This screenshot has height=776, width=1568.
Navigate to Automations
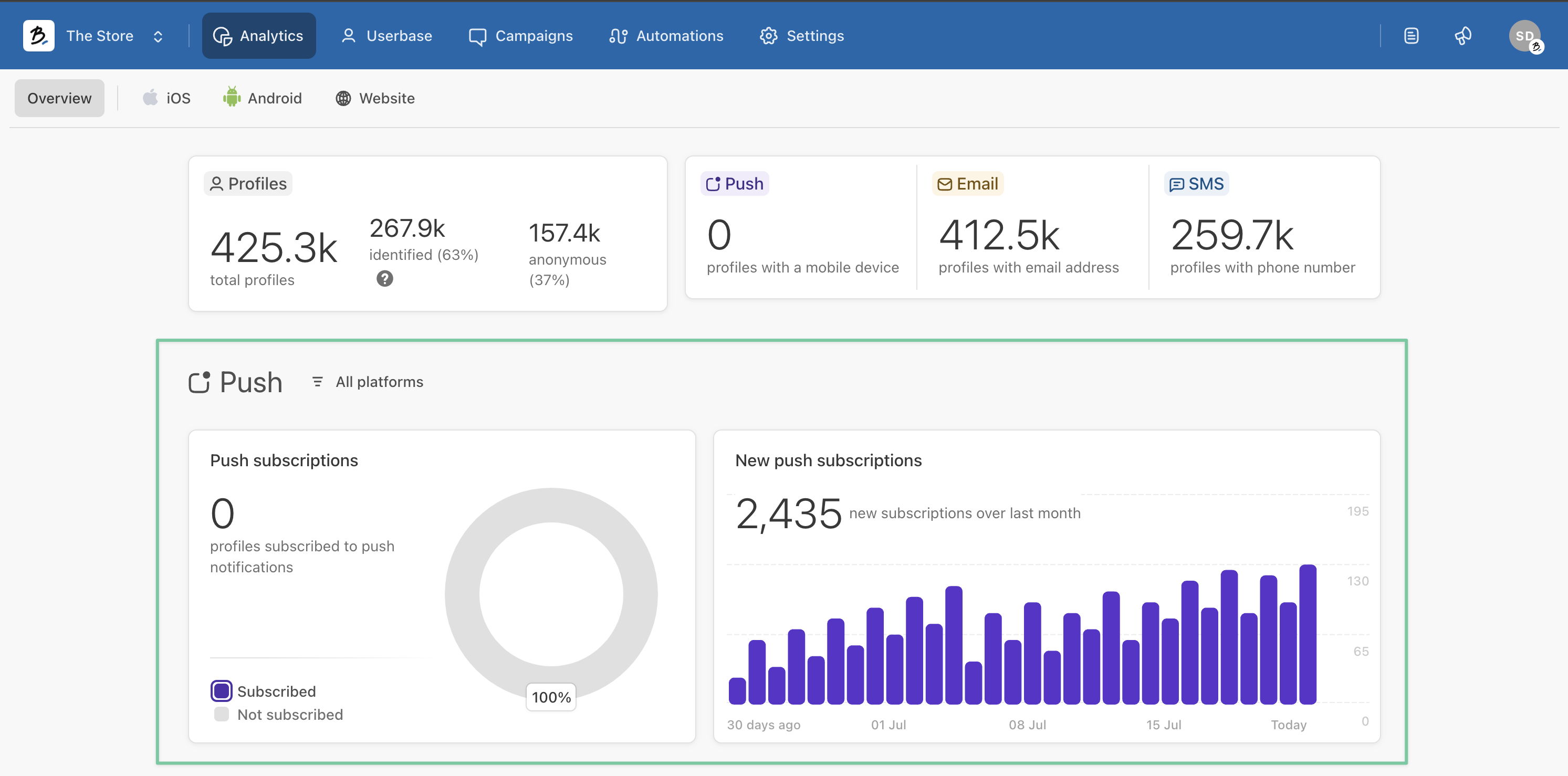[x=666, y=35]
